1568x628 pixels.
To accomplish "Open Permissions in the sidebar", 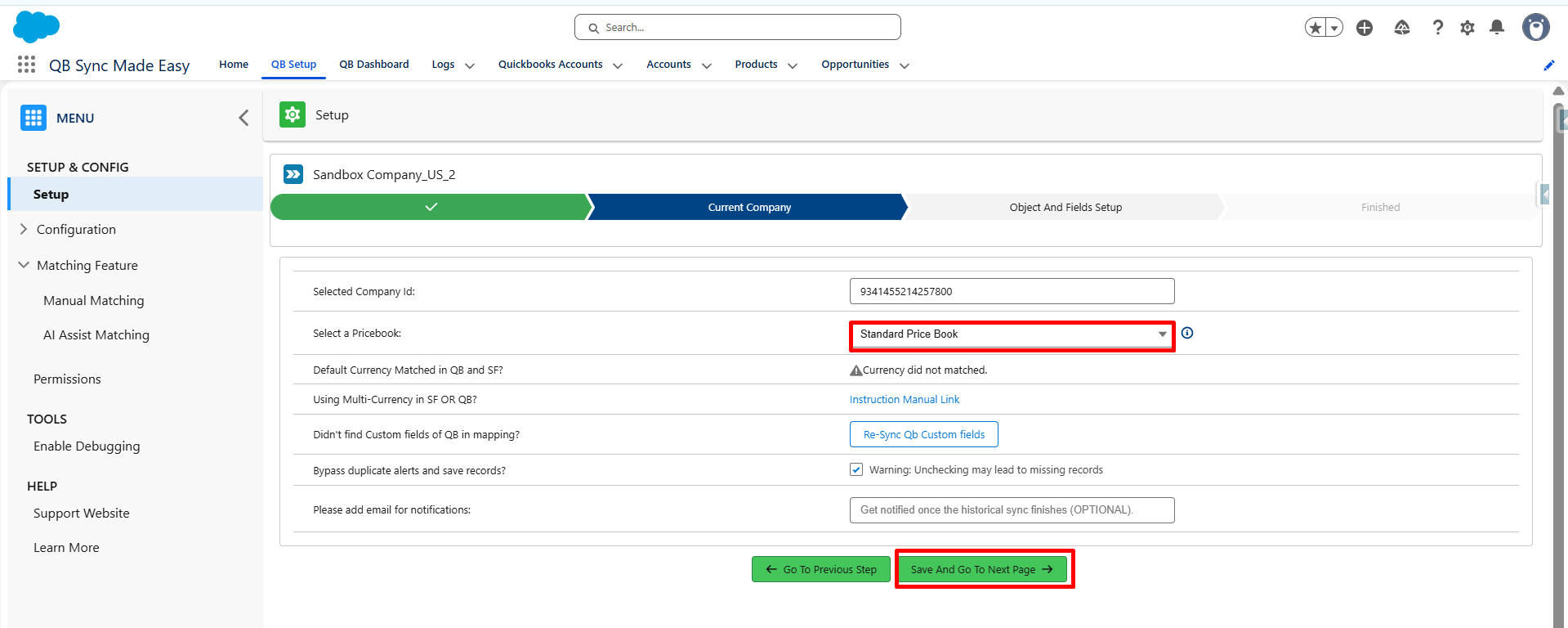I will (67, 379).
